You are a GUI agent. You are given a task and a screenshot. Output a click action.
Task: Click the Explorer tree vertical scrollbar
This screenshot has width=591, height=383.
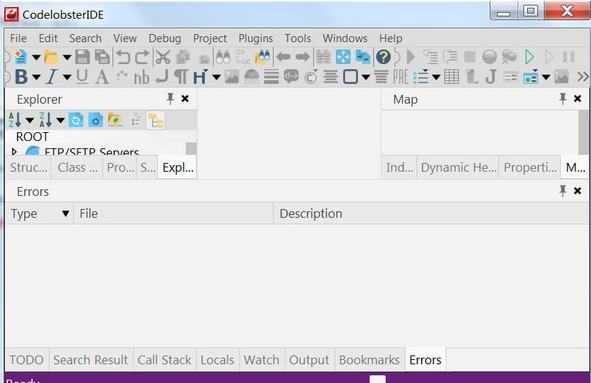pos(191,149)
